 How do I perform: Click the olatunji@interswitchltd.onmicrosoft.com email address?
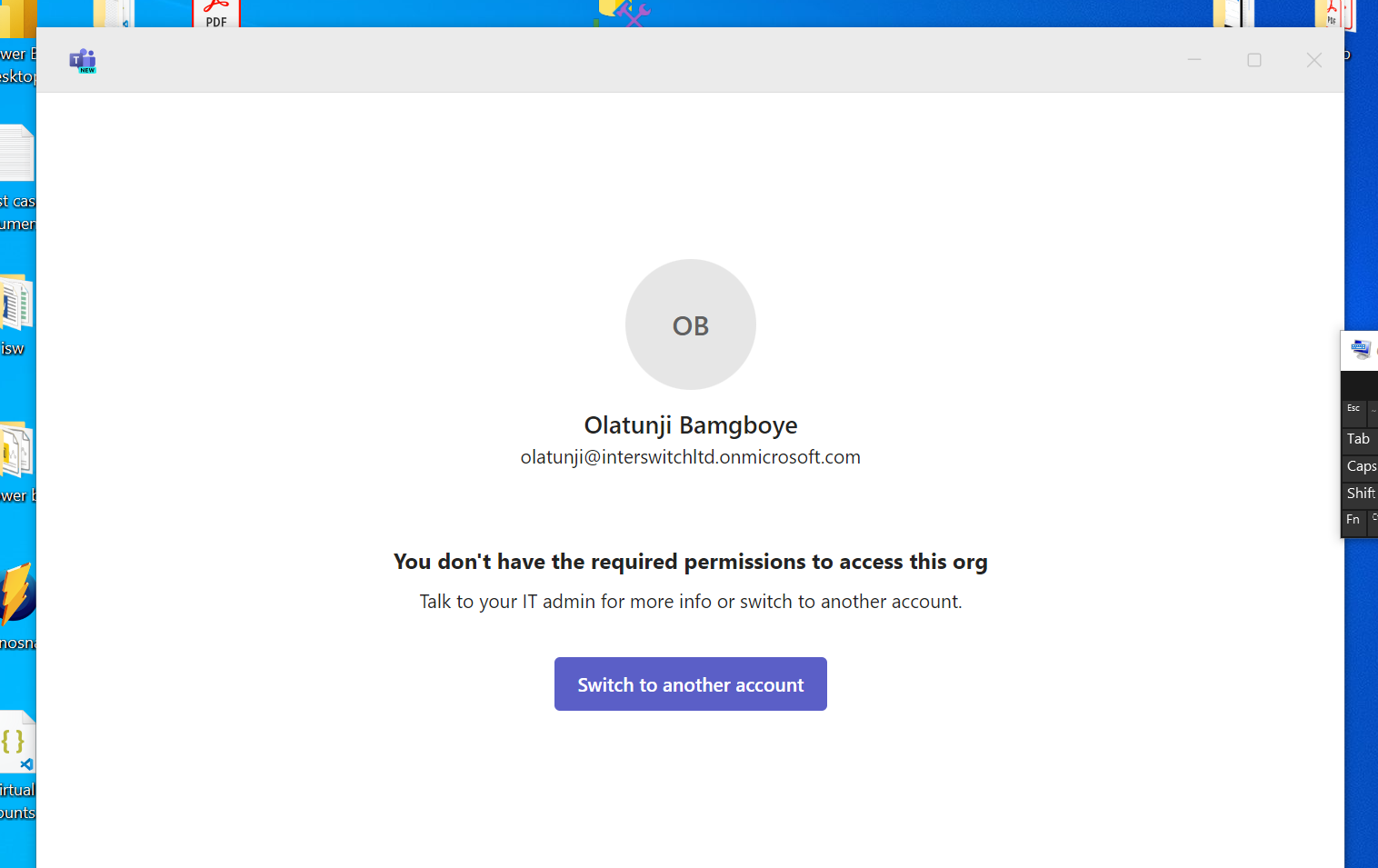click(x=690, y=457)
